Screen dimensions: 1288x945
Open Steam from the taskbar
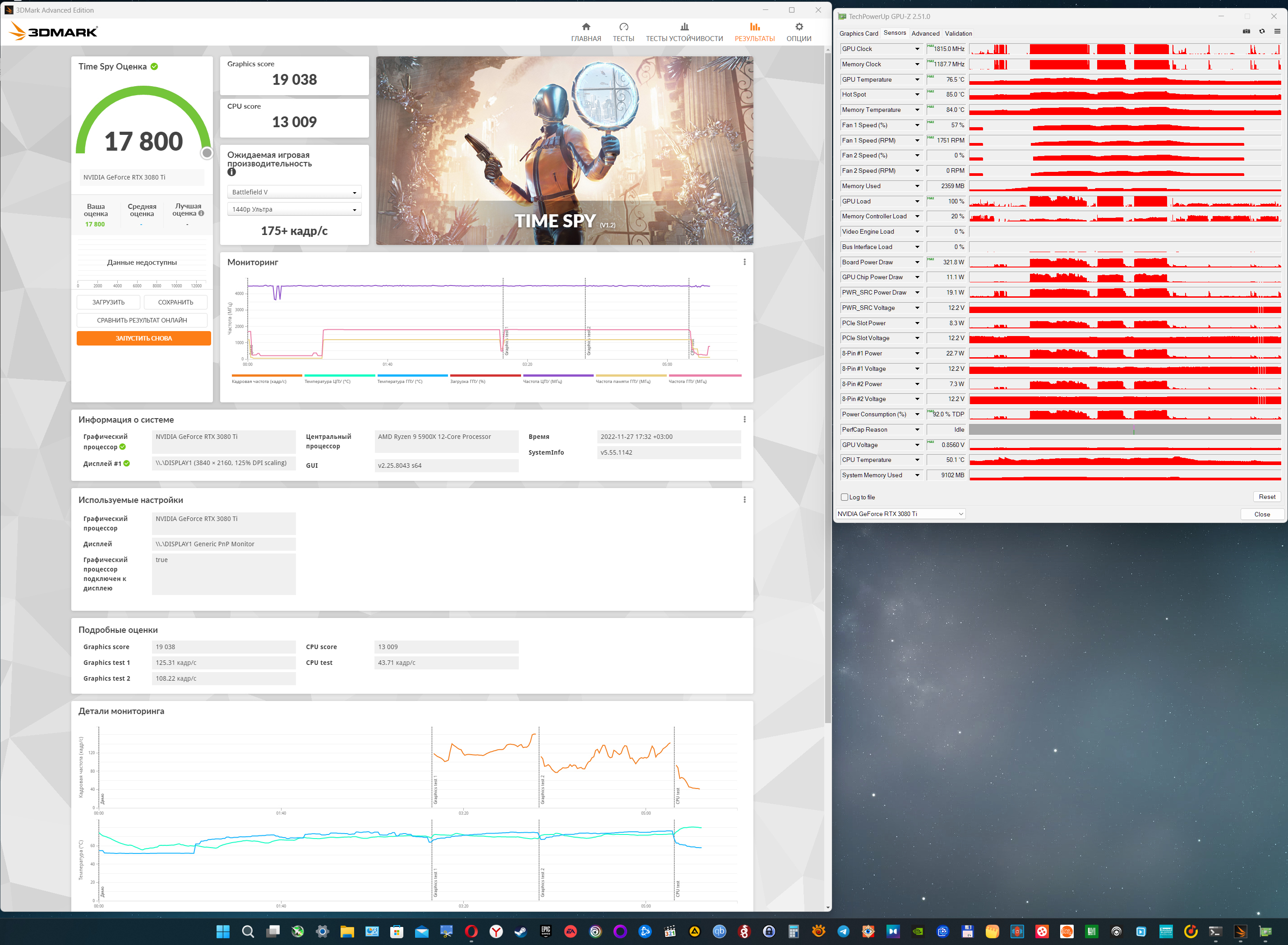520,931
